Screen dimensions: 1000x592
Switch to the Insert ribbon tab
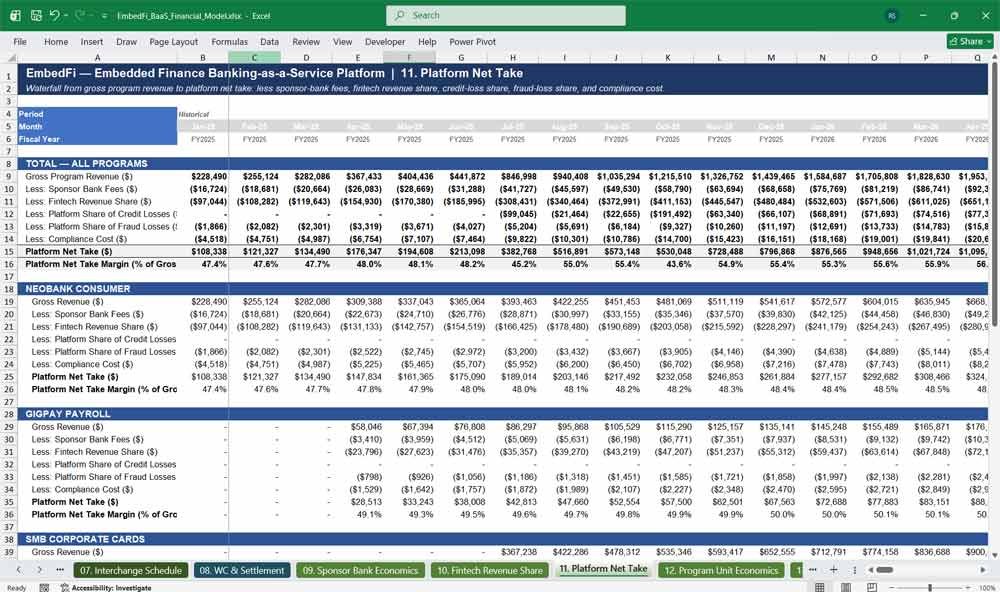tap(92, 41)
